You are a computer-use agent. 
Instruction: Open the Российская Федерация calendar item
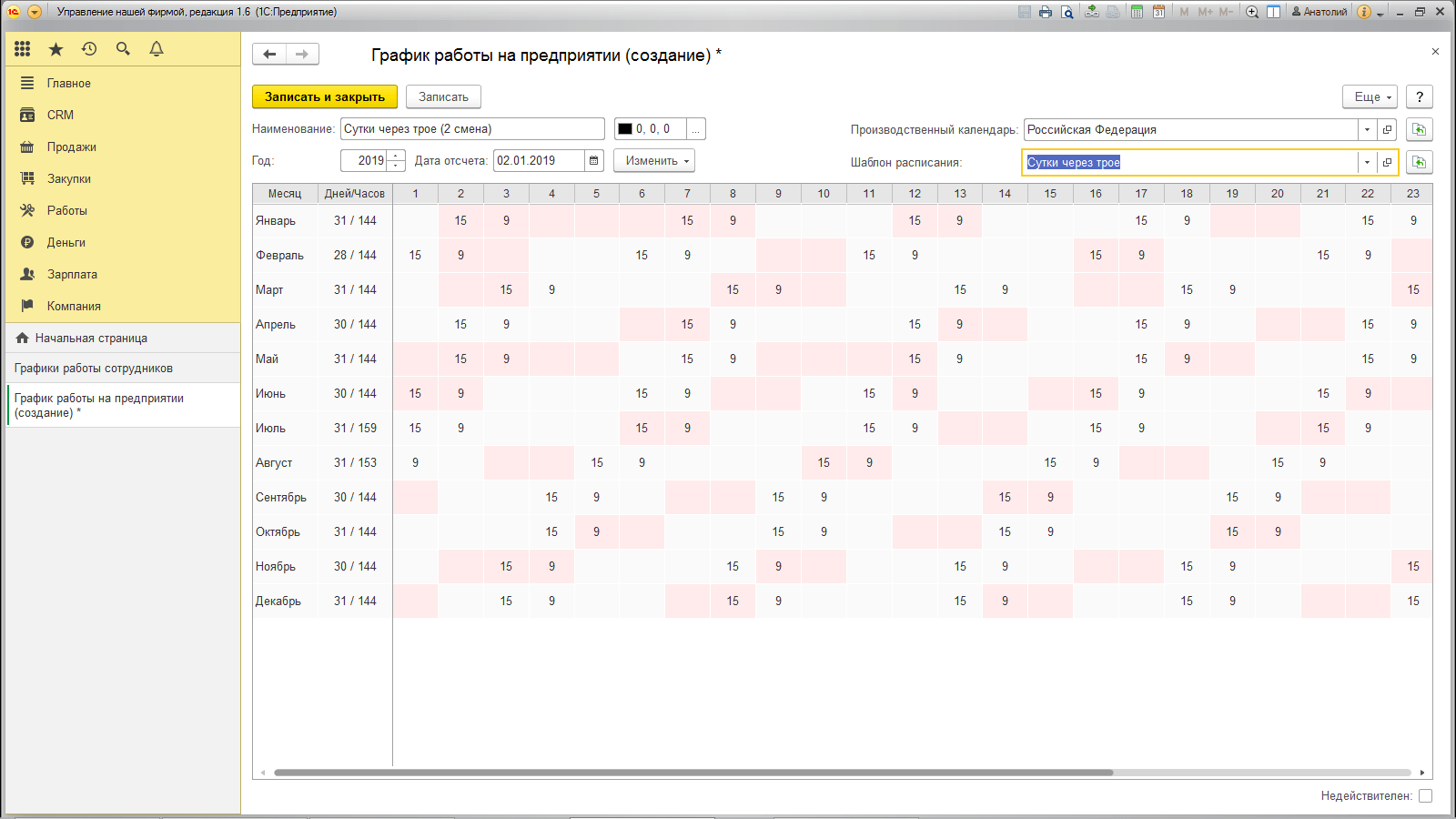point(1387,129)
